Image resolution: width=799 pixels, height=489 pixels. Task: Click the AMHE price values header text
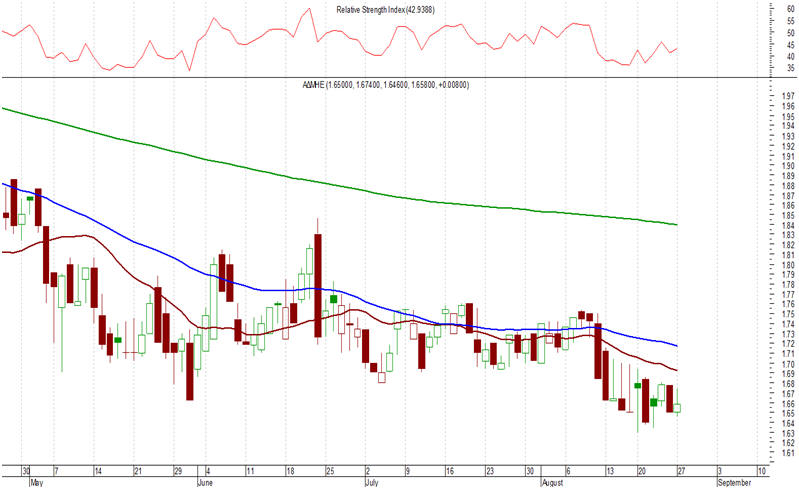point(386,85)
